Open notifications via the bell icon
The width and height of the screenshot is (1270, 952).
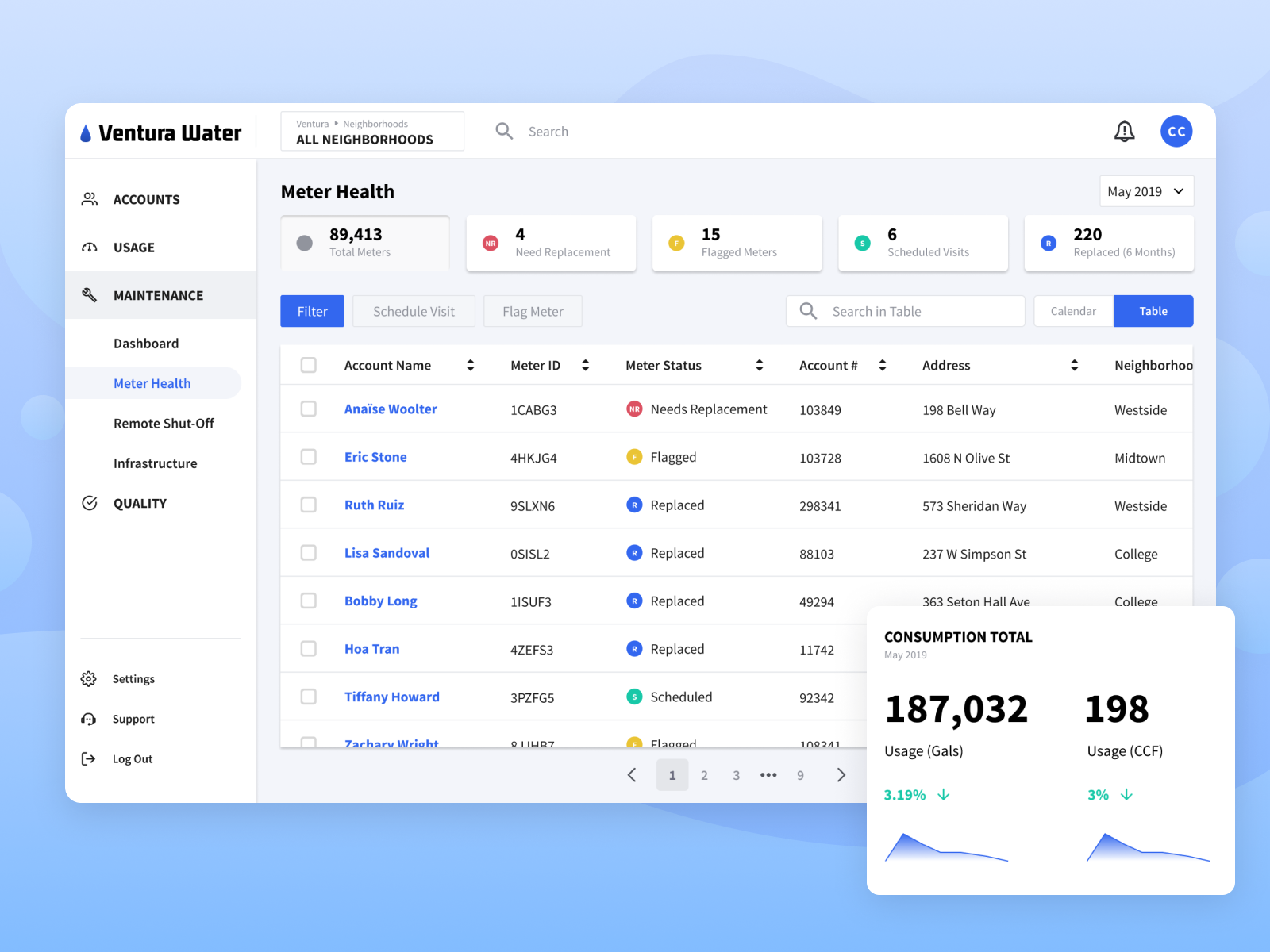tap(1125, 131)
